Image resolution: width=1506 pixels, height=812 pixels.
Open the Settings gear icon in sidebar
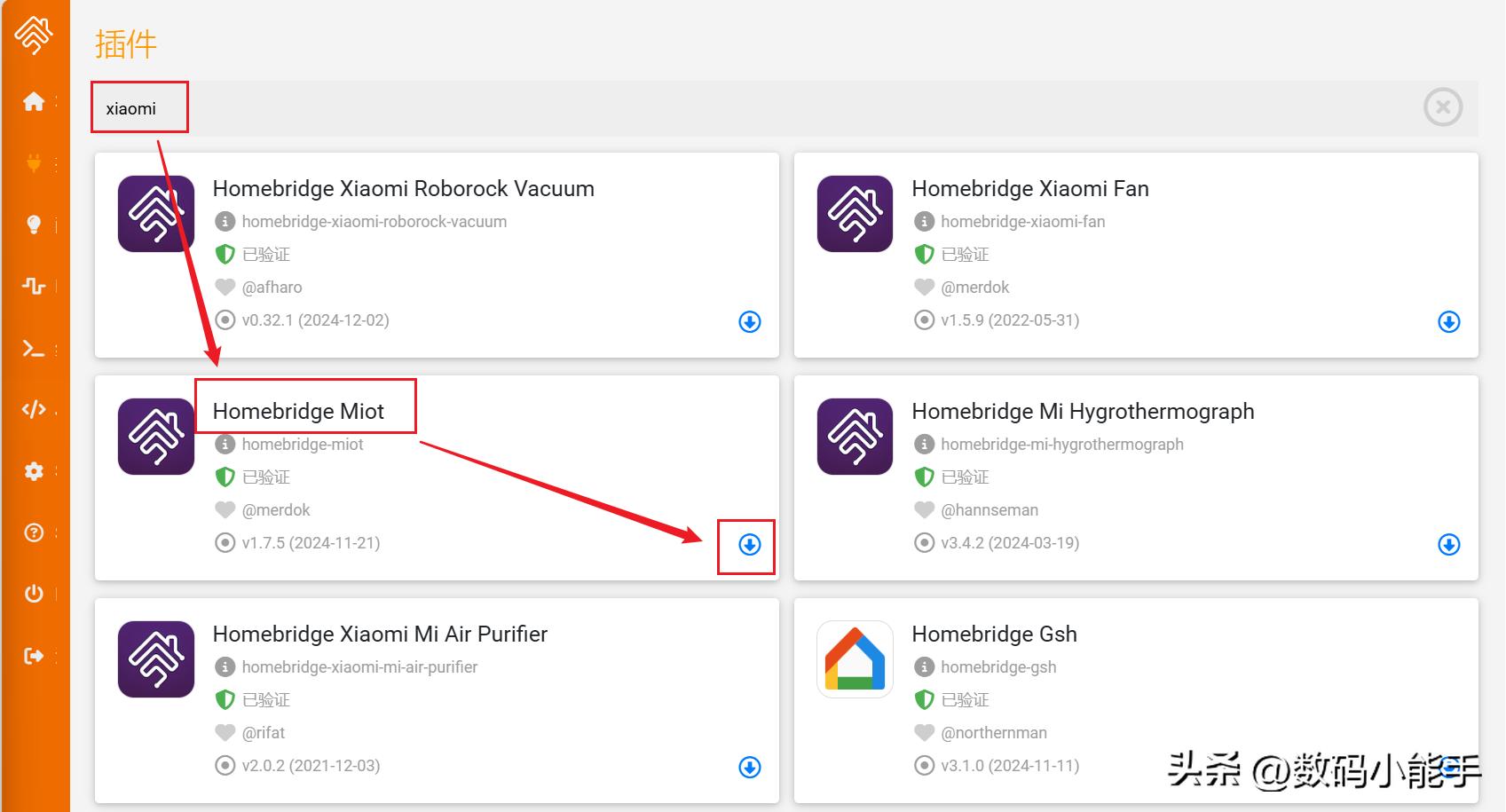click(34, 471)
